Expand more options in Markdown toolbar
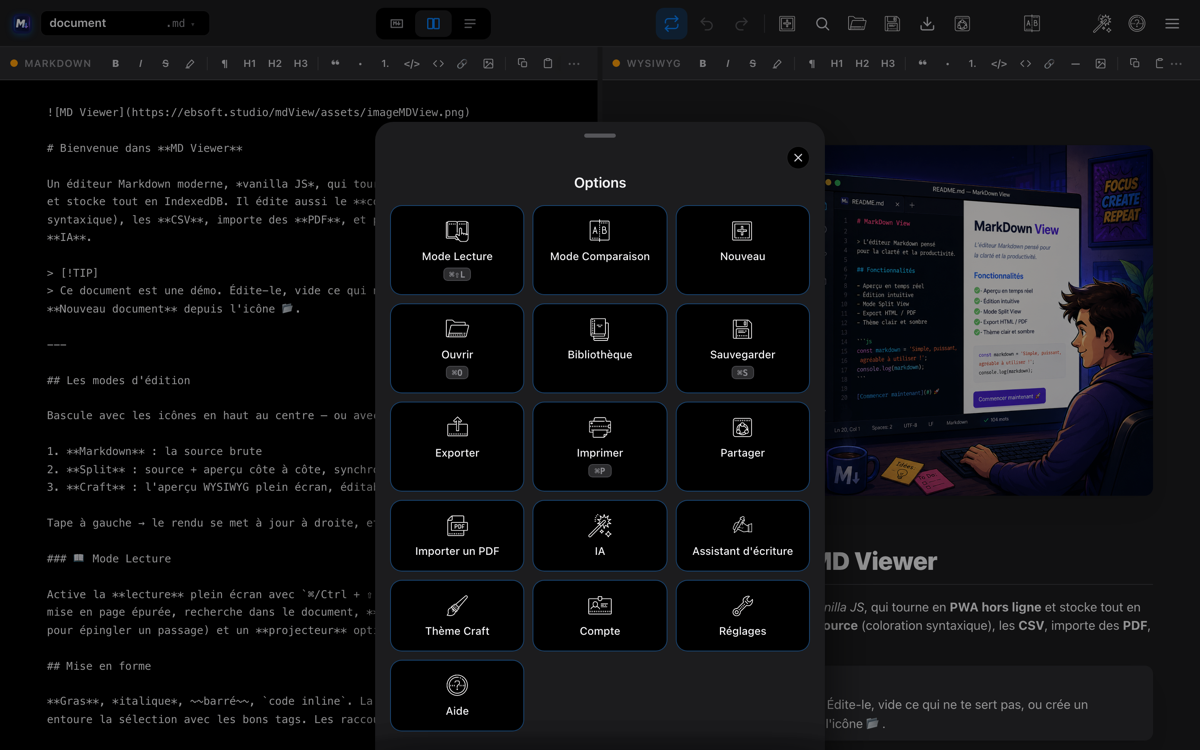Screen dimensions: 1200x750 574,63
